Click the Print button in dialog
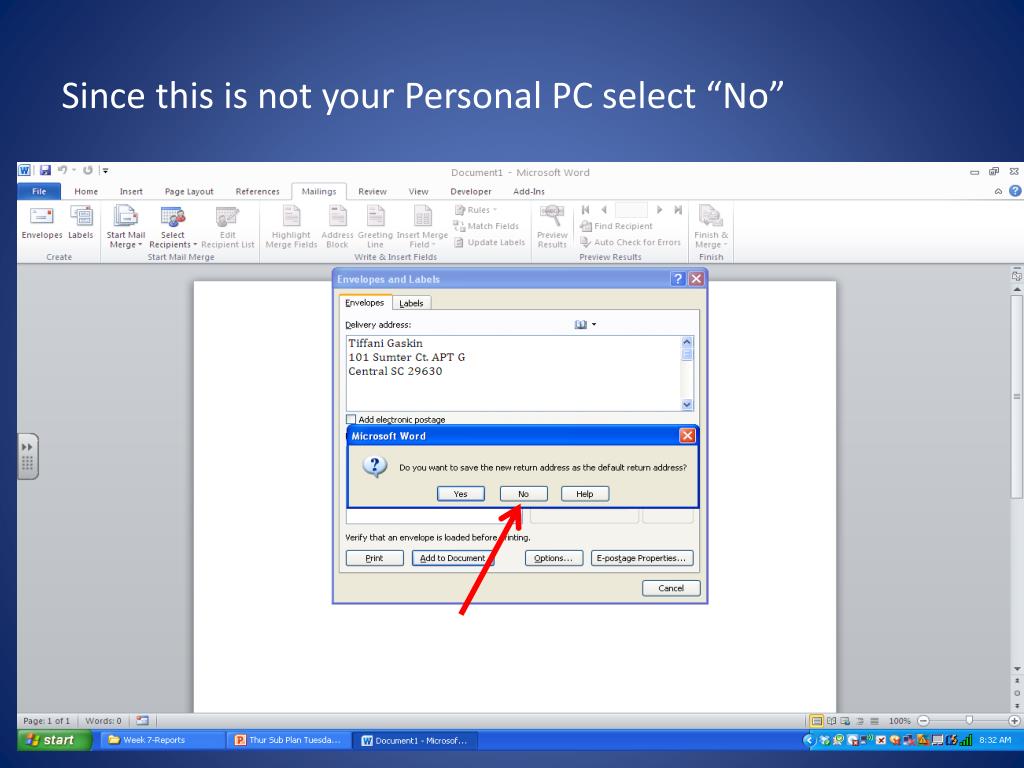The image size is (1024, 768). click(x=374, y=558)
